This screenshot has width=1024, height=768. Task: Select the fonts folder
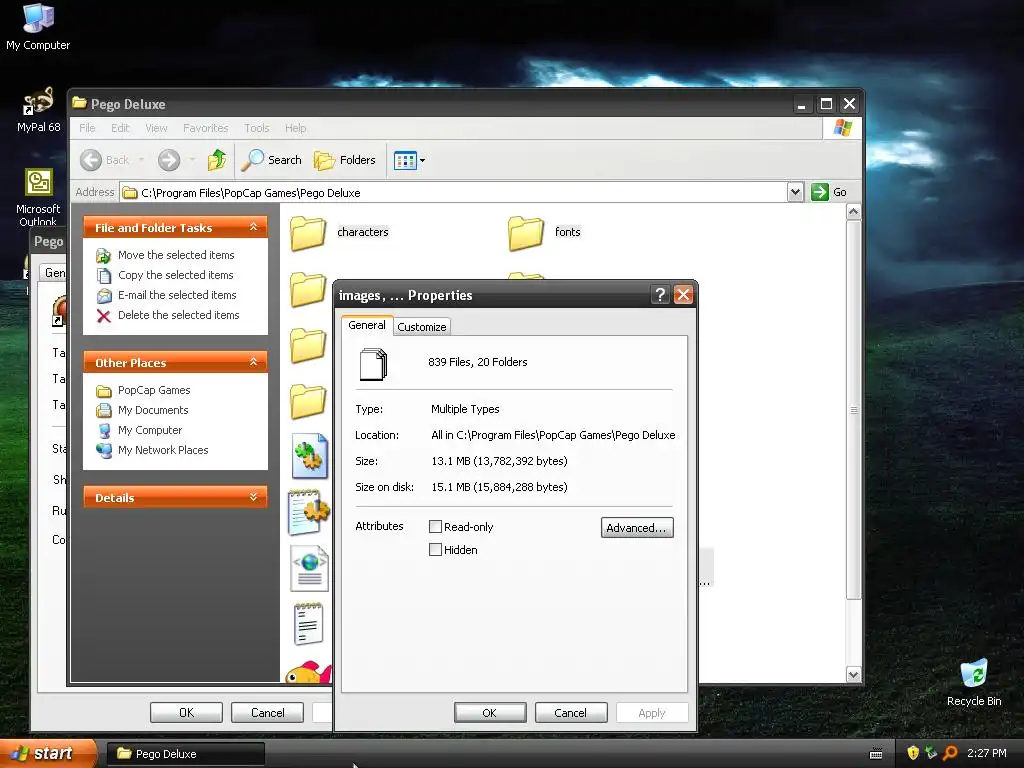click(x=544, y=232)
